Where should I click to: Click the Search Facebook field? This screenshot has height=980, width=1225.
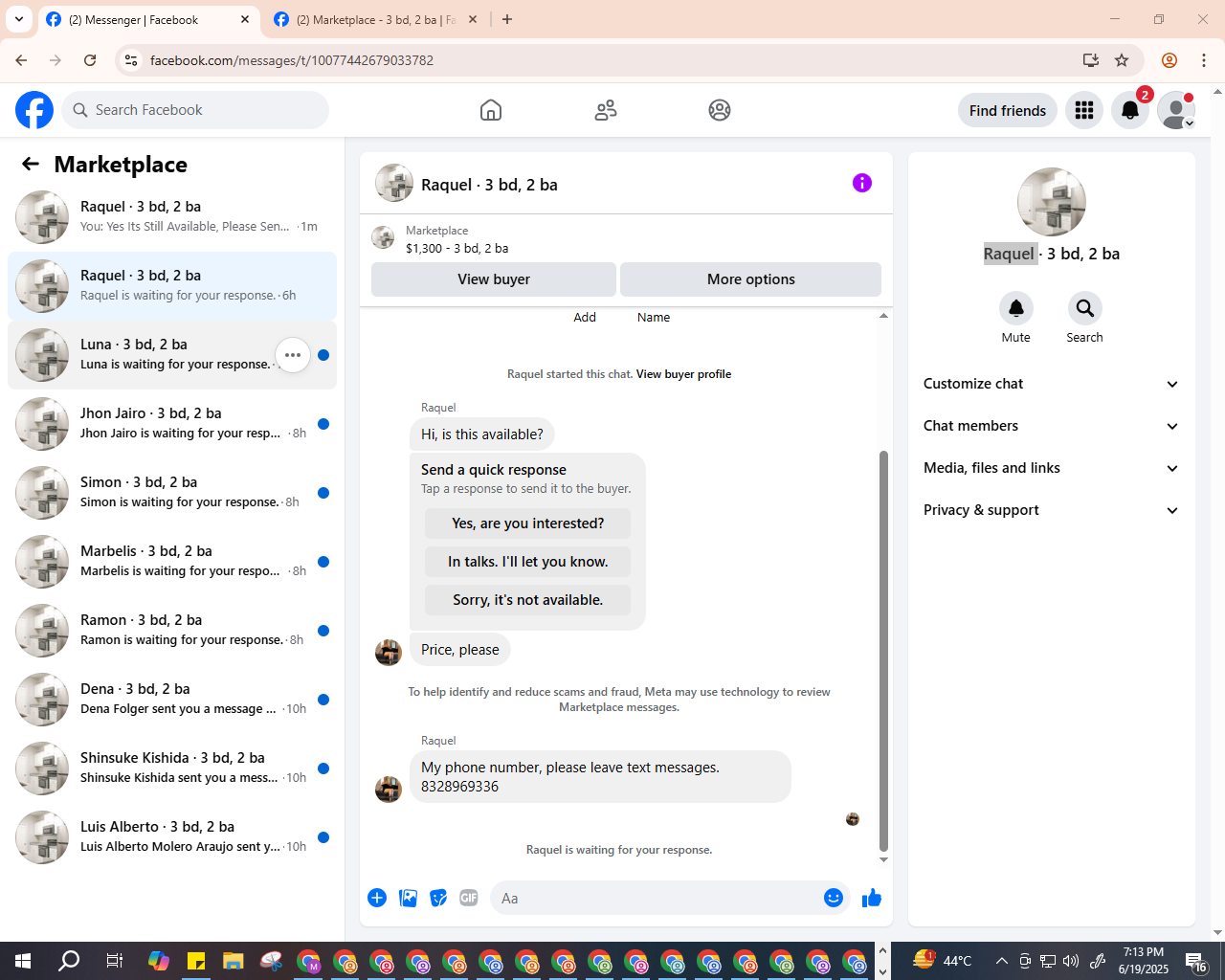point(195,110)
